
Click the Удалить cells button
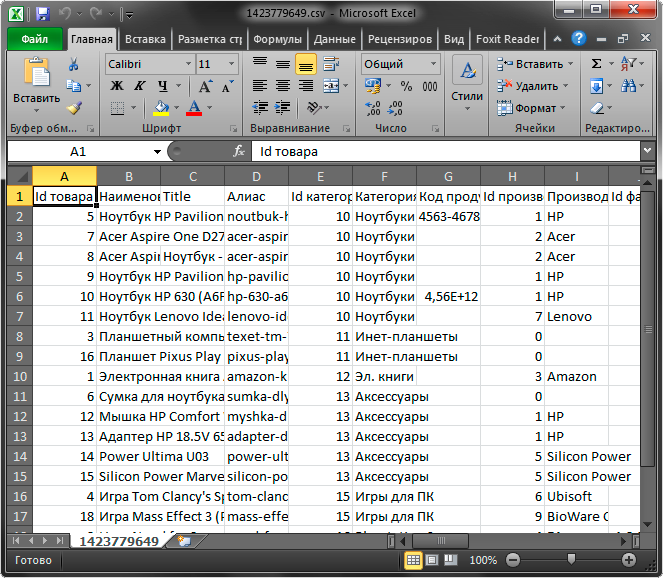point(533,86)
